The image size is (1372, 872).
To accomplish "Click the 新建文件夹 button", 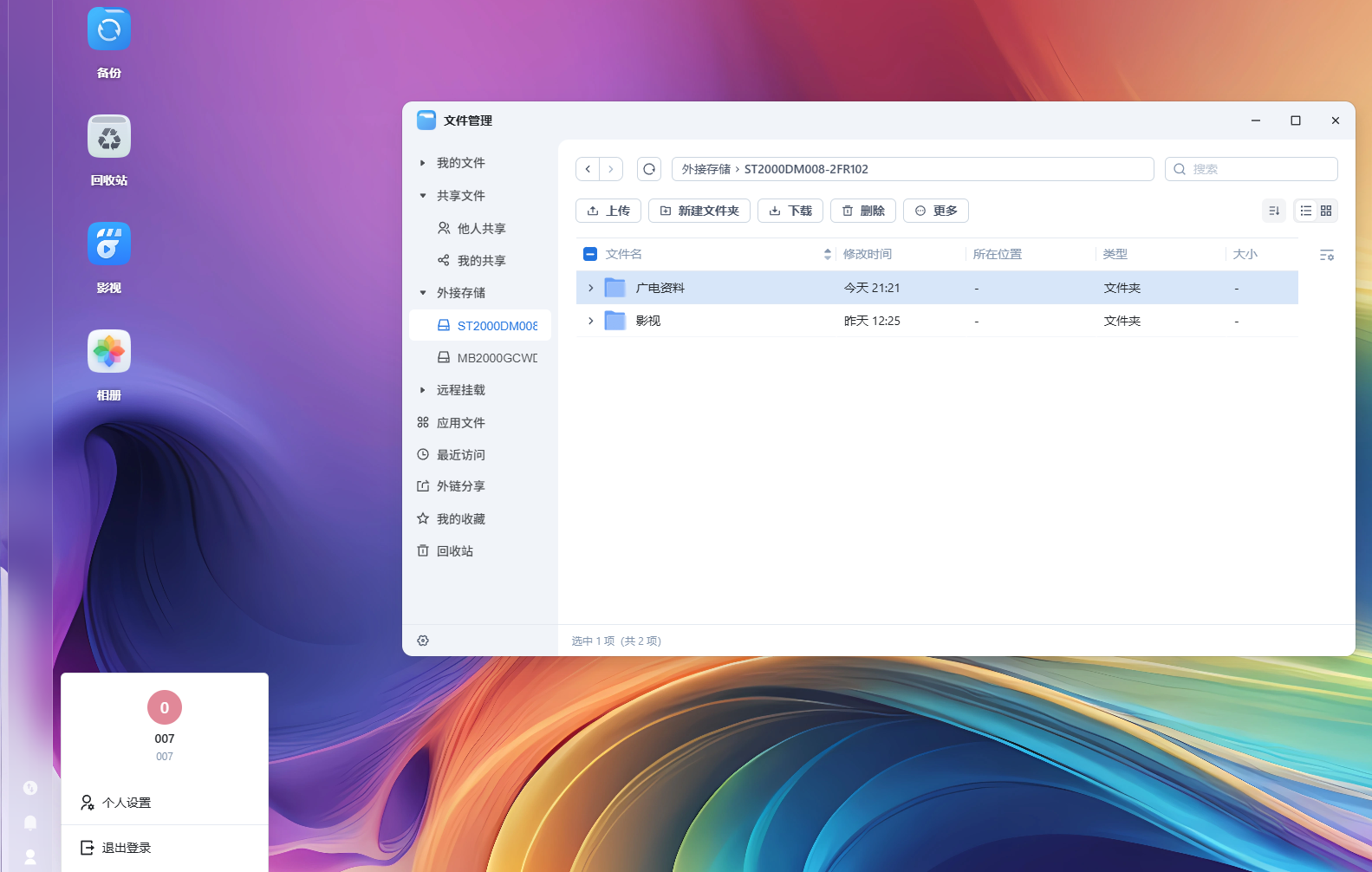I will pos(699,211).
